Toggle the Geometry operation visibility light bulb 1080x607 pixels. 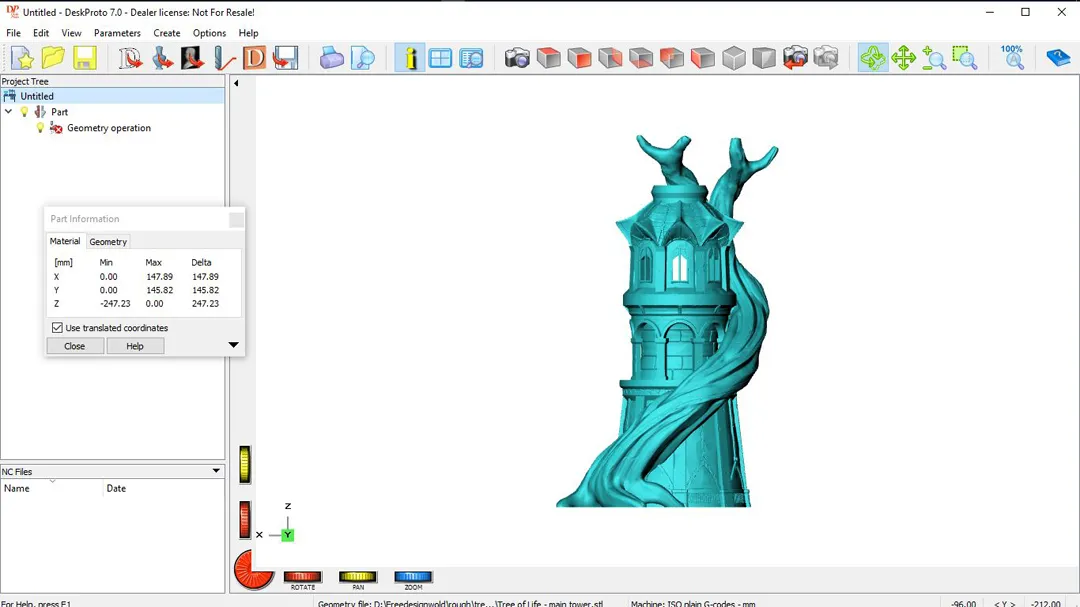(40, 128)
